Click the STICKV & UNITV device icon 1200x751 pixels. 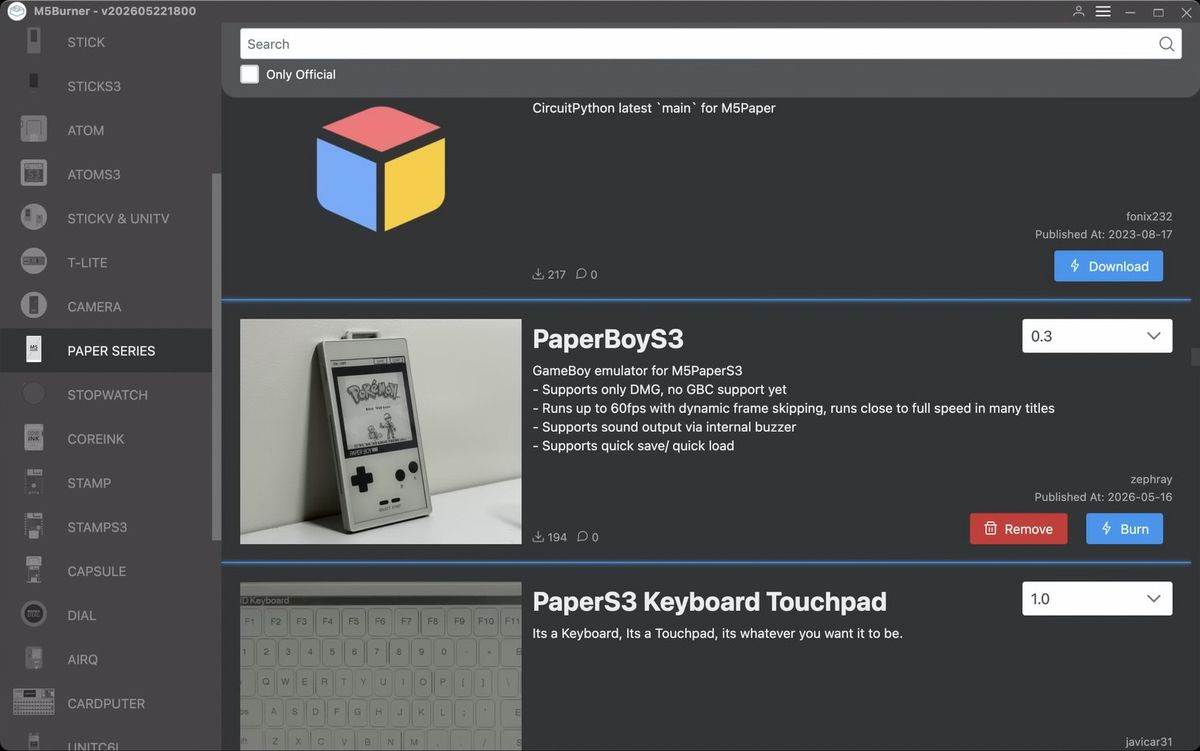[34, 218]
